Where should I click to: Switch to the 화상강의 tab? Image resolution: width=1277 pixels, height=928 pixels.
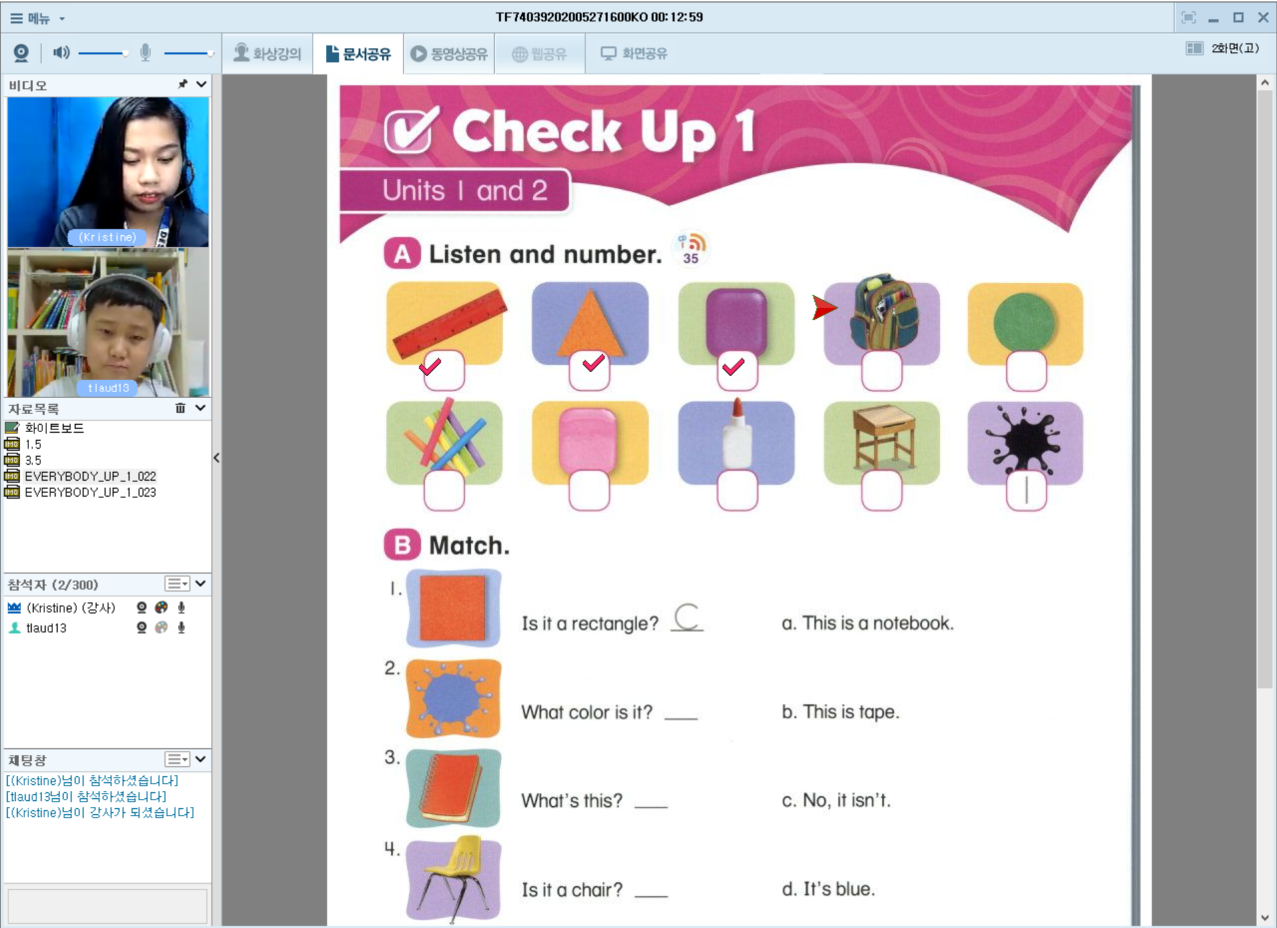[x=267, y=54]
